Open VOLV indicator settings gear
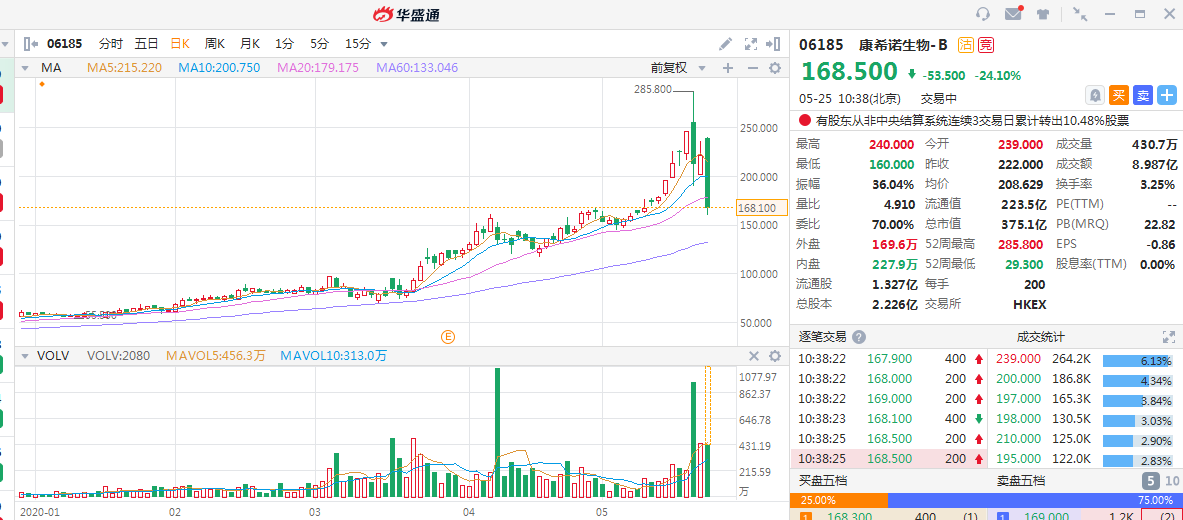 tap(774, 356)
